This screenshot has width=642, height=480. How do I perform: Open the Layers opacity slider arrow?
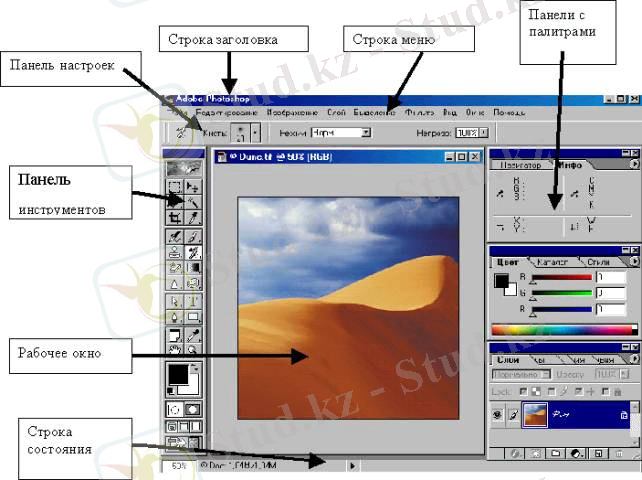(x=624, y=374)
